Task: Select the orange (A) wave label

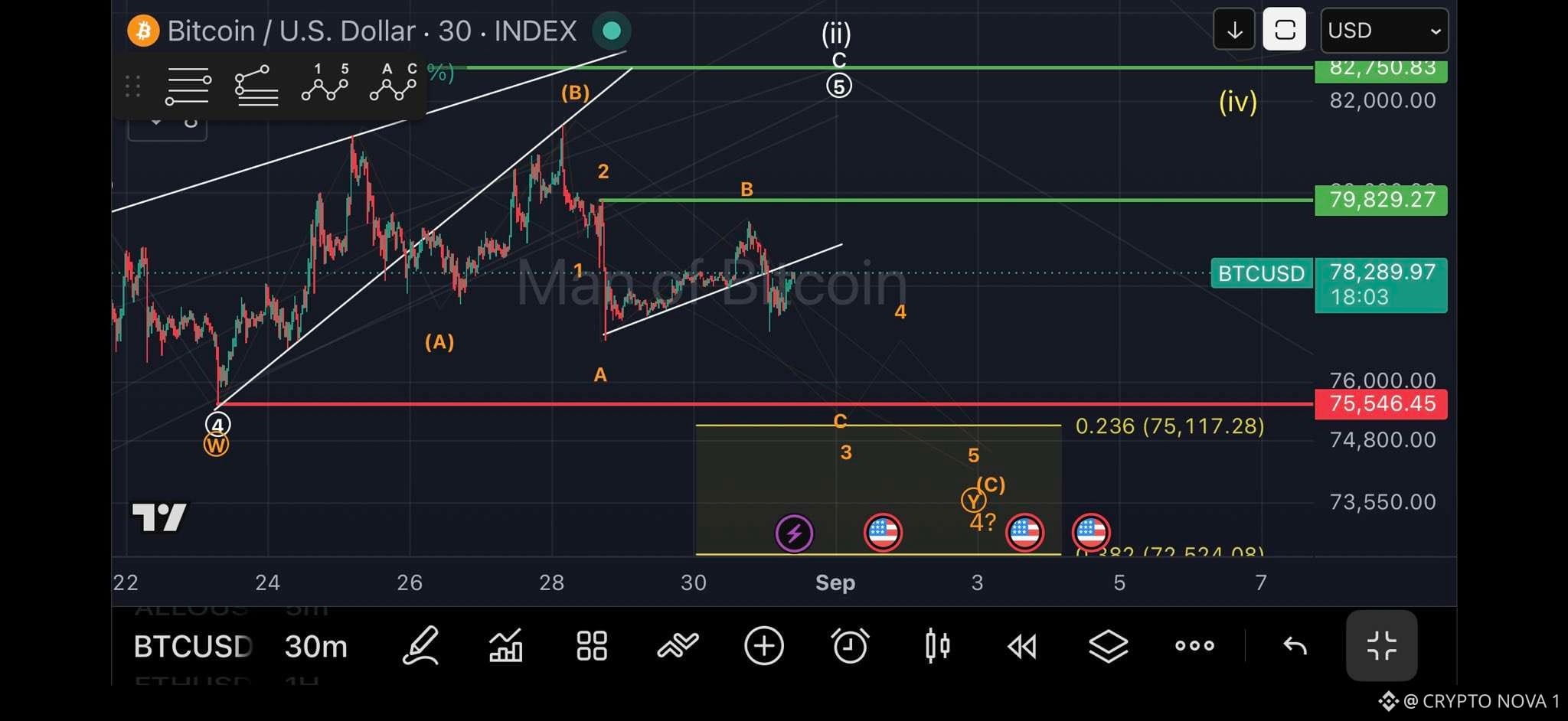Action: point(439,341)
